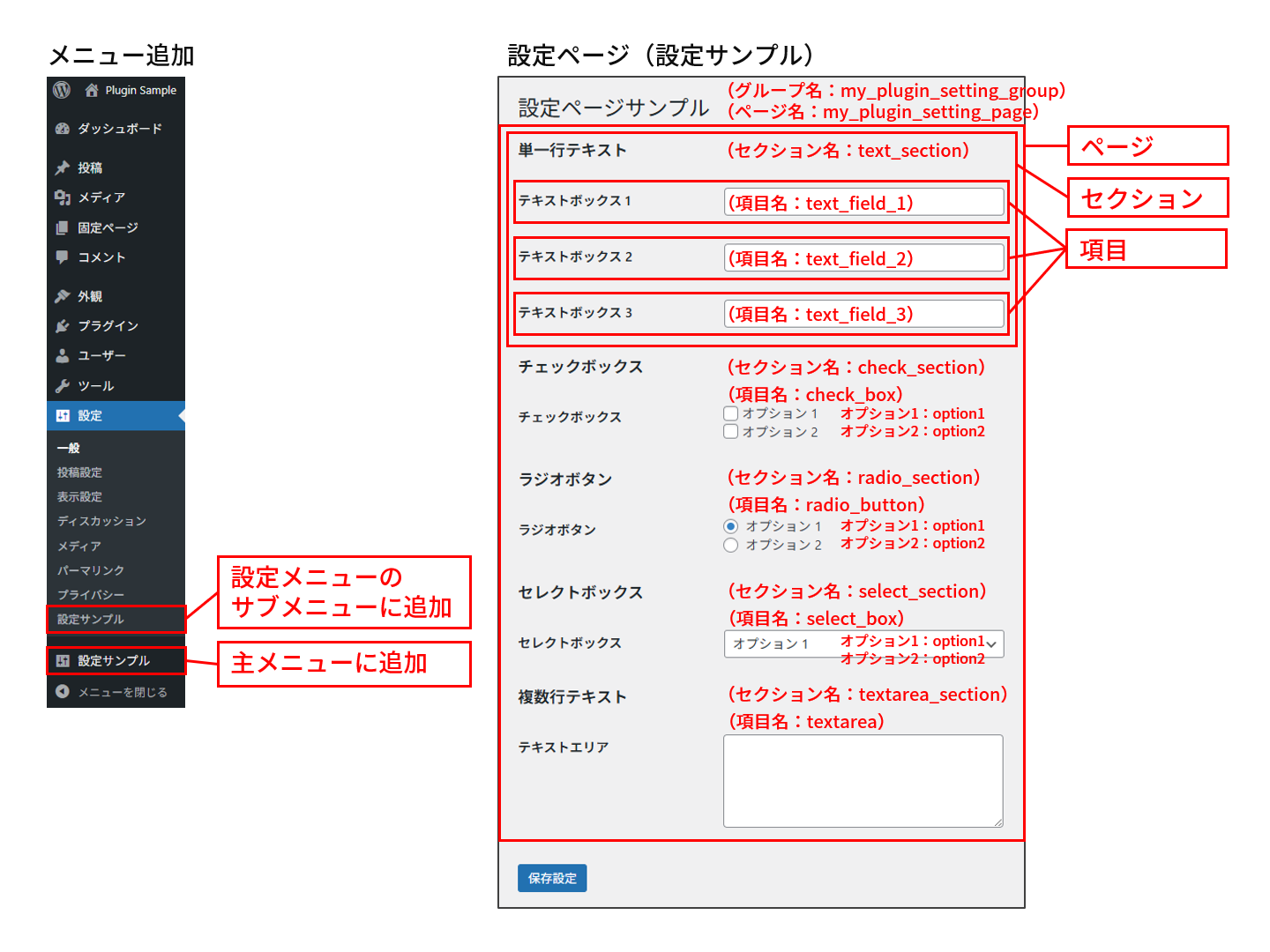Open the パーマリンク submenu link

tap(91, 570)
